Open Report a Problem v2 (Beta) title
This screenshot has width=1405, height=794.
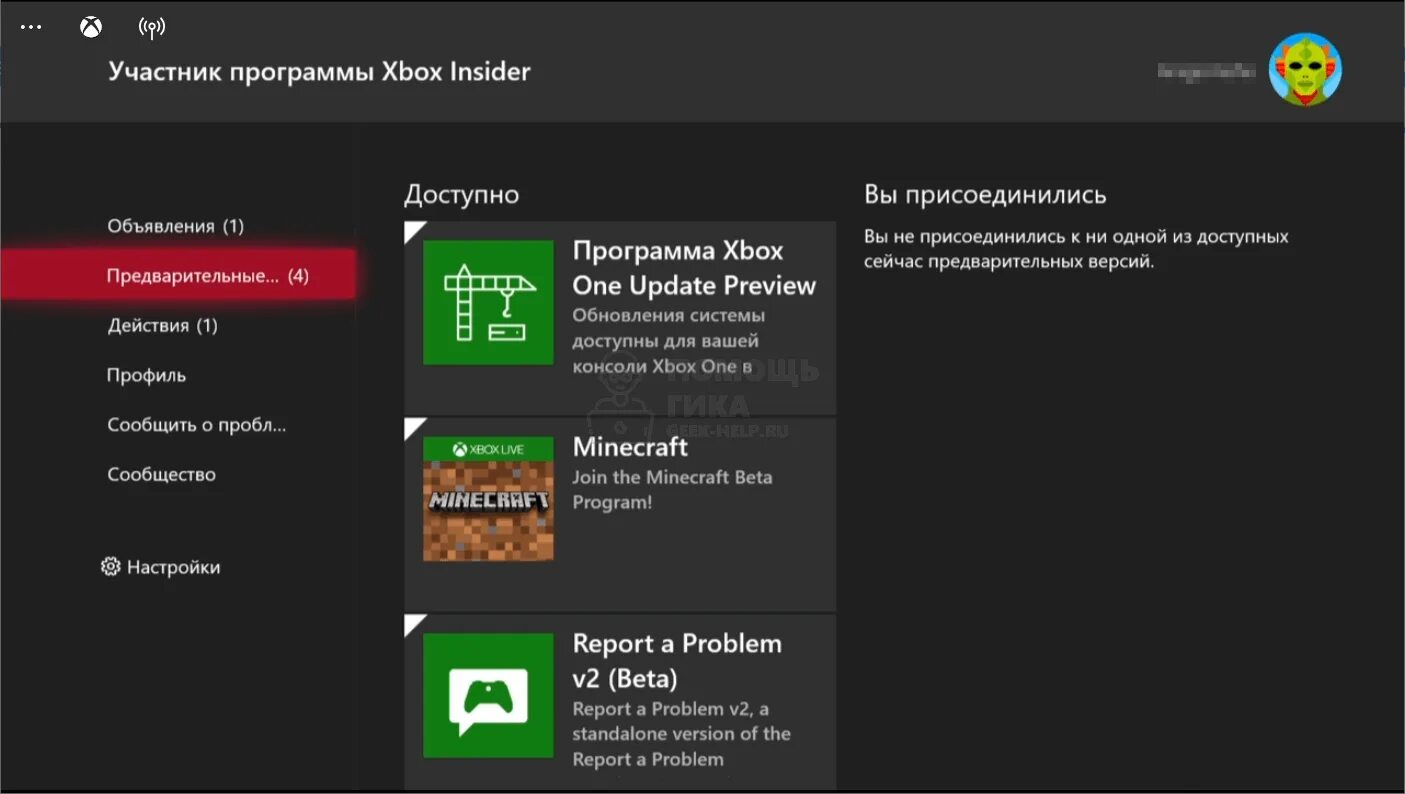click(x=677, y=661)
